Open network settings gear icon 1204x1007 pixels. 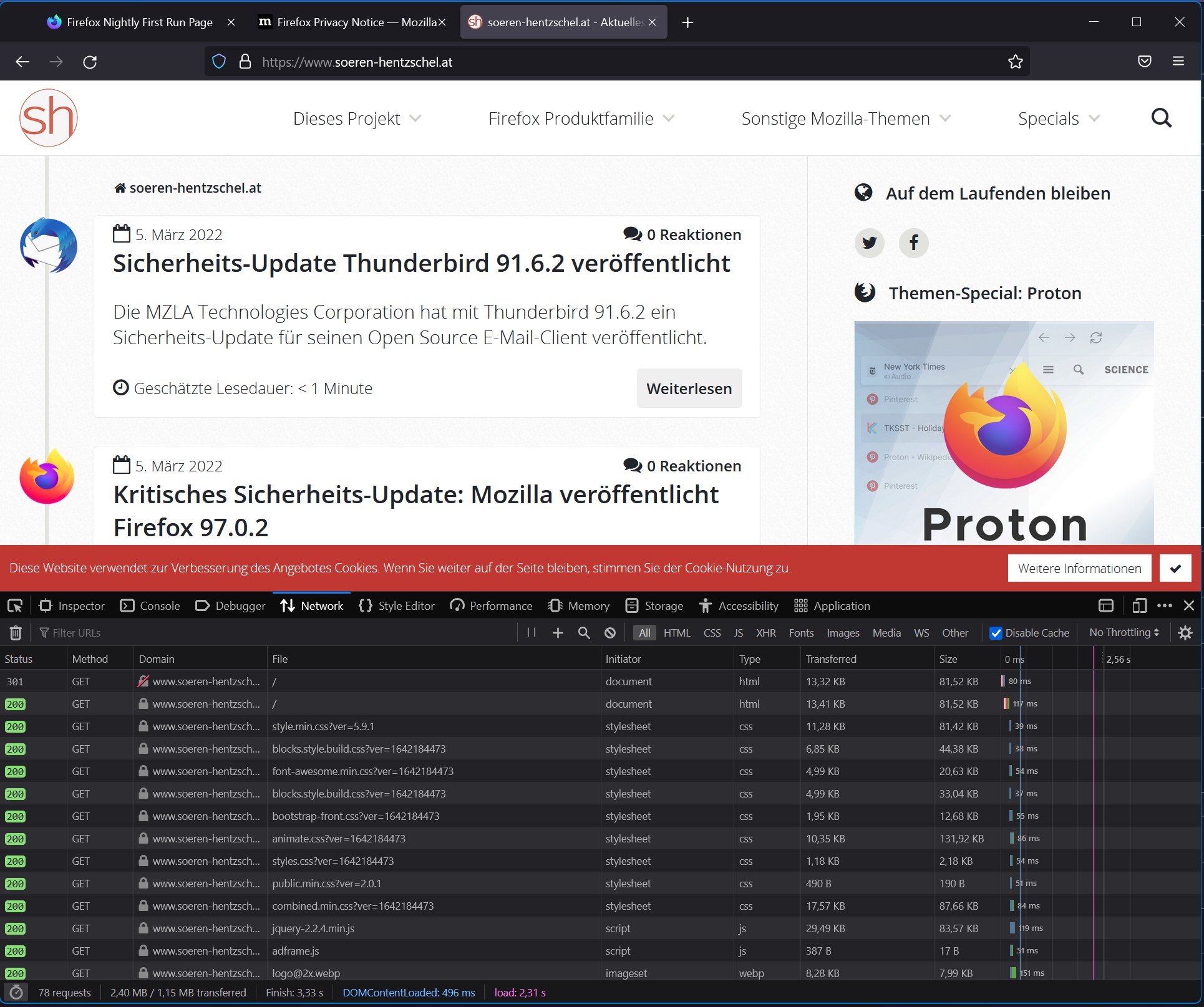click(x=1185, y=633)
